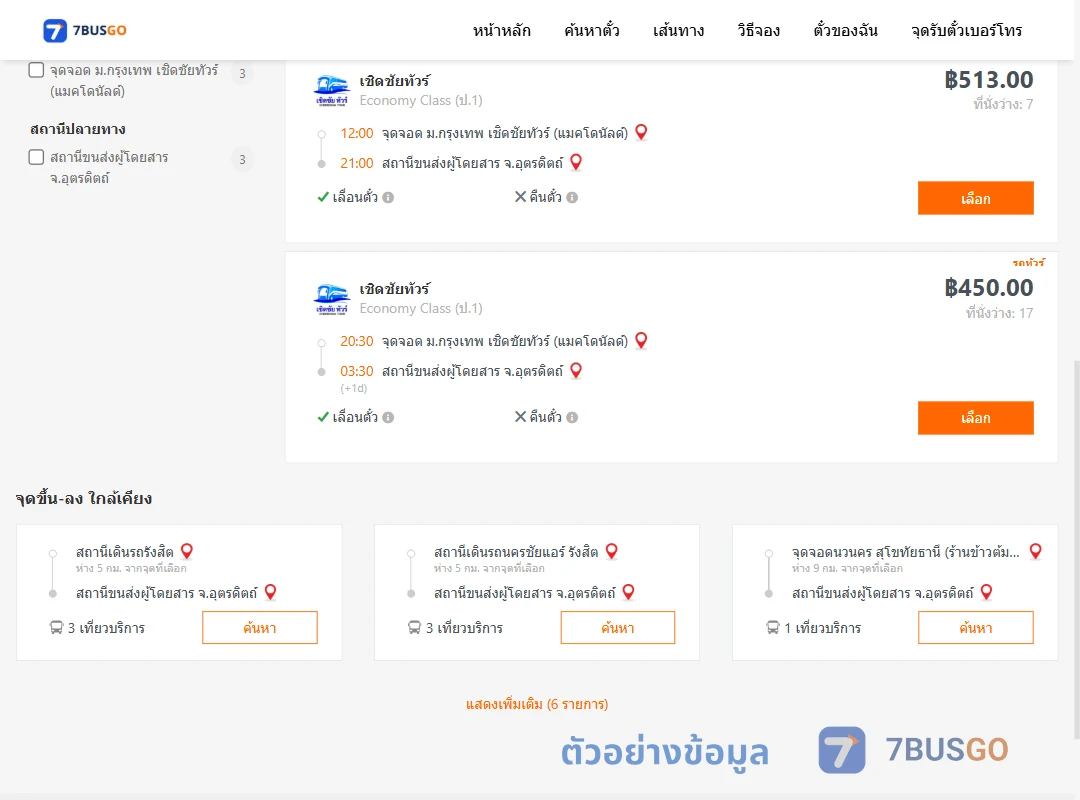
Task: Open map pin beside สถานีเดินรถรังสิต
Action: coord(187,551)
